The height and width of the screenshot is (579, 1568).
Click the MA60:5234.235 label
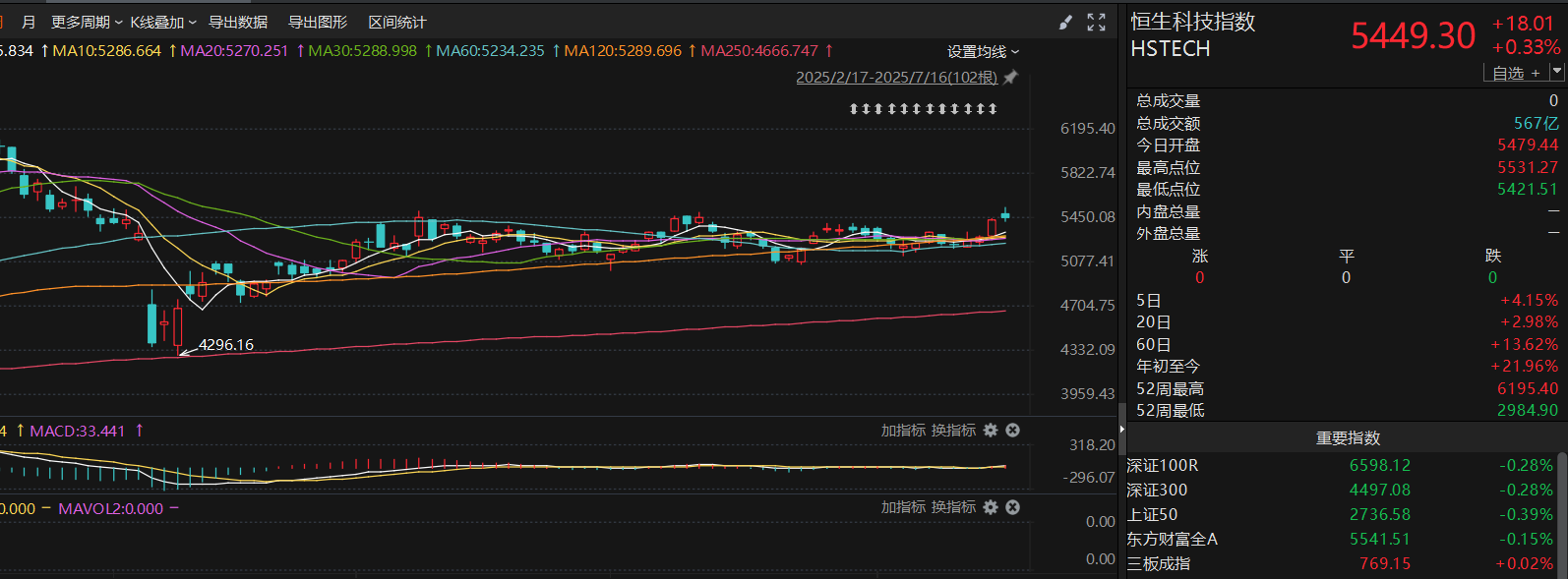[490, 50]
